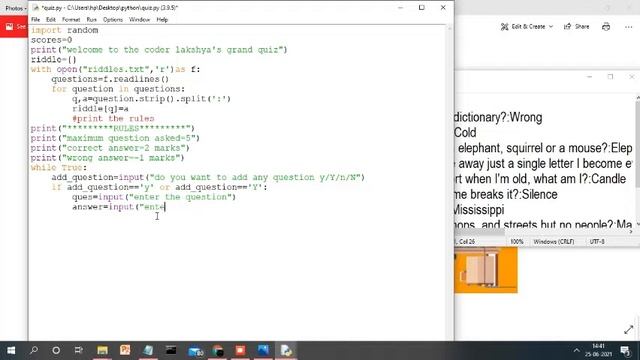Viewport: 640px width, 360px height.
Task: Click the taskbar clock and date
Action: [x=598, y=350]
